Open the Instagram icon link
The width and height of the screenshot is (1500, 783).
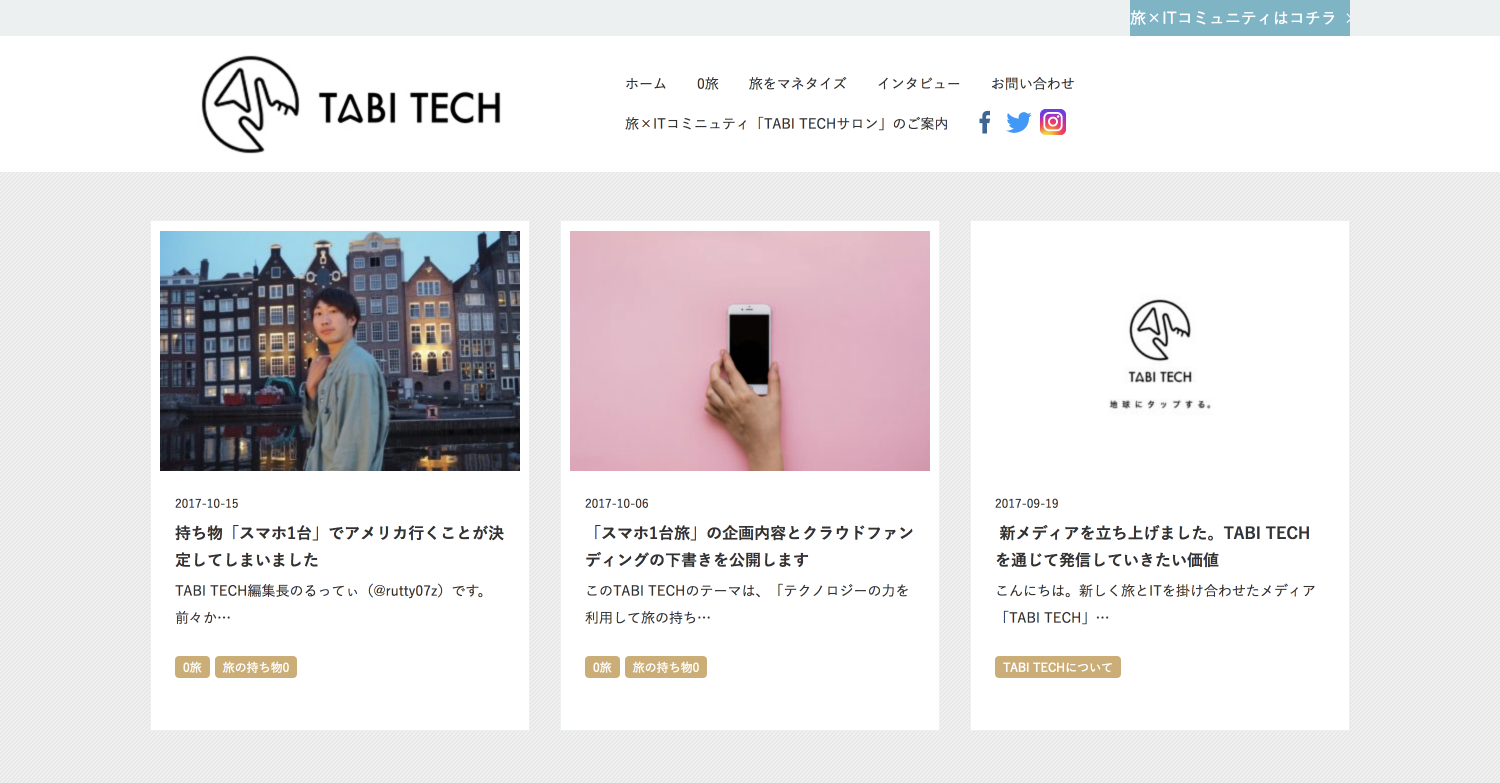coord(1053,122)
